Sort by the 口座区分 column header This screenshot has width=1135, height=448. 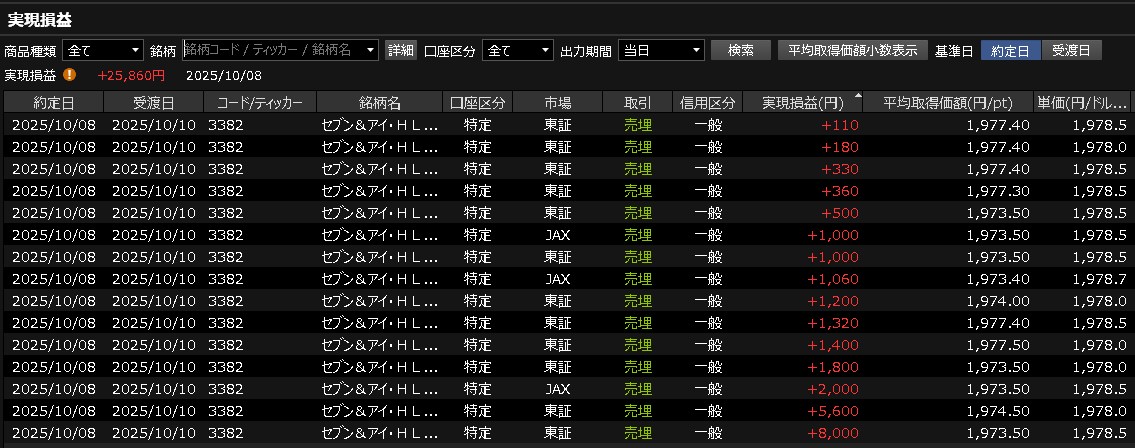tap(478, 102)
